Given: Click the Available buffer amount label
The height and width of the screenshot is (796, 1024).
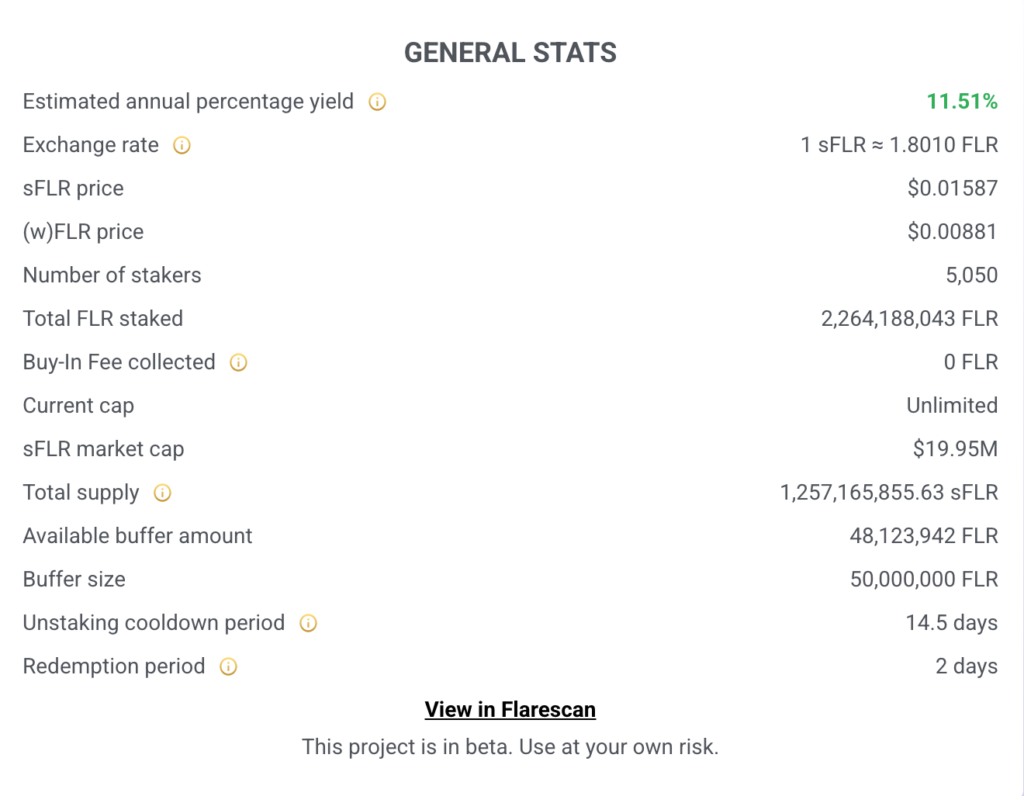Looking at the screenshot, I should coord(137,536).
